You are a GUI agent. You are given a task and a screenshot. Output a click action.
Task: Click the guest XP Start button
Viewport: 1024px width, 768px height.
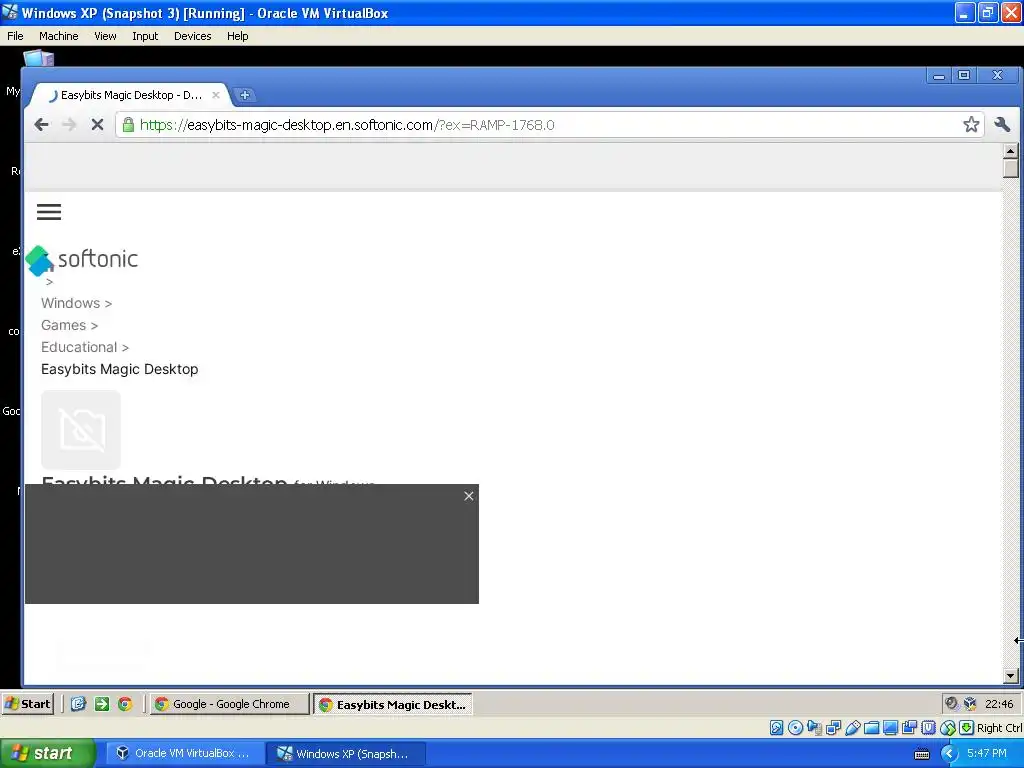tap(27, 704)
